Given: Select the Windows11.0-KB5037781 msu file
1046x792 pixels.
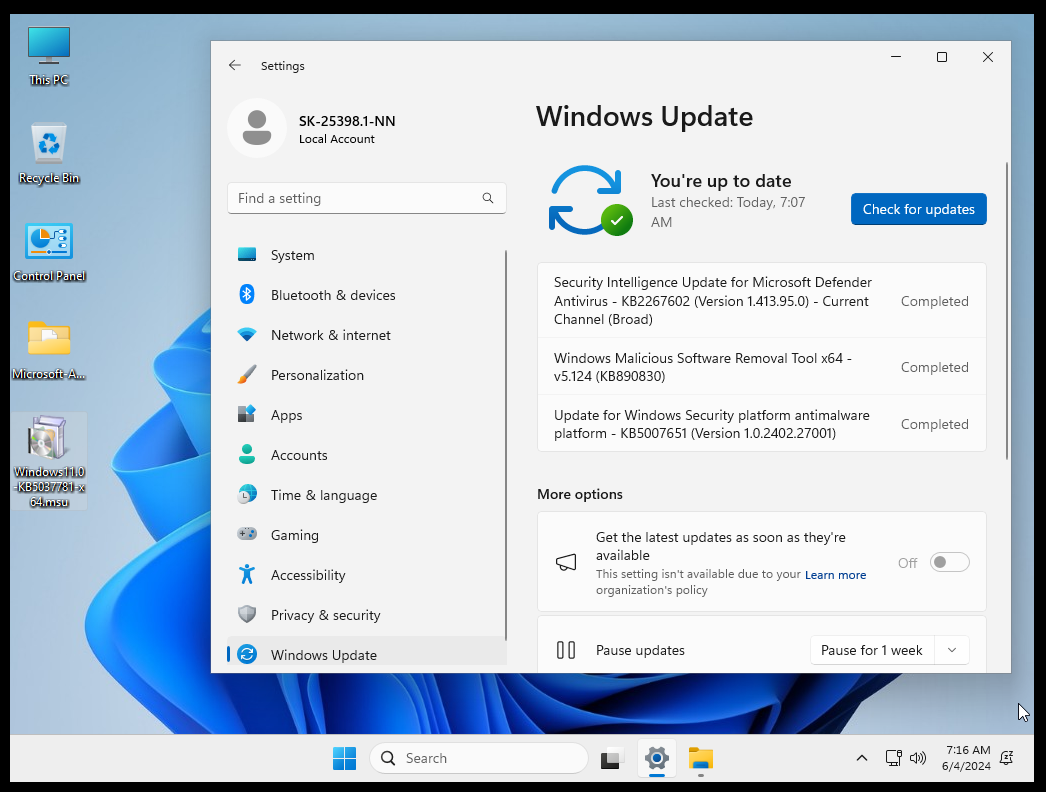Looking at the screenshot, I should pyautogui.click(x=49, y=461).
